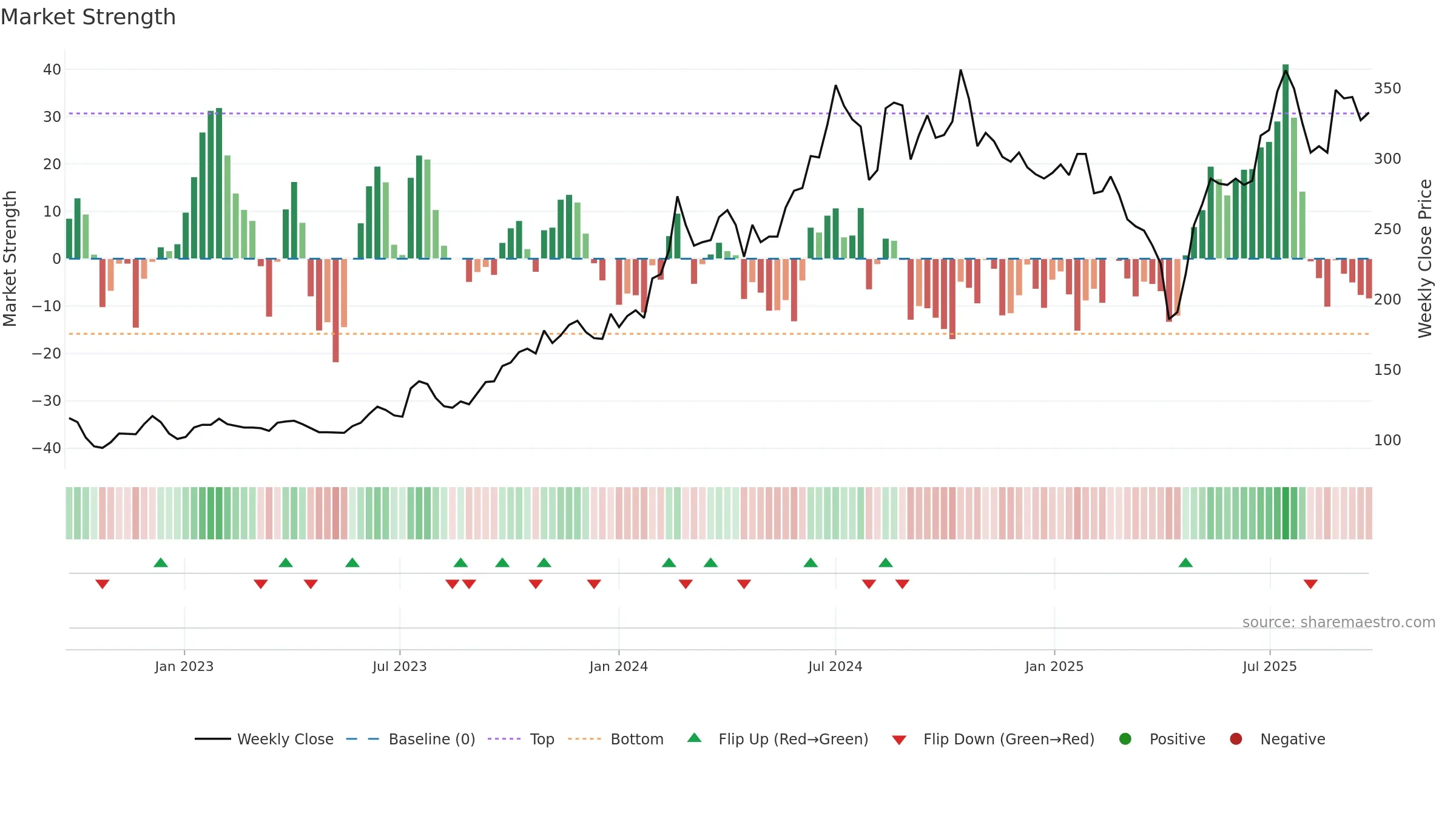Image resolution: width=1456 pixels, height=819 pixels.
Task: Click the -40 strength axis tick label
Action: coord(47,448)
